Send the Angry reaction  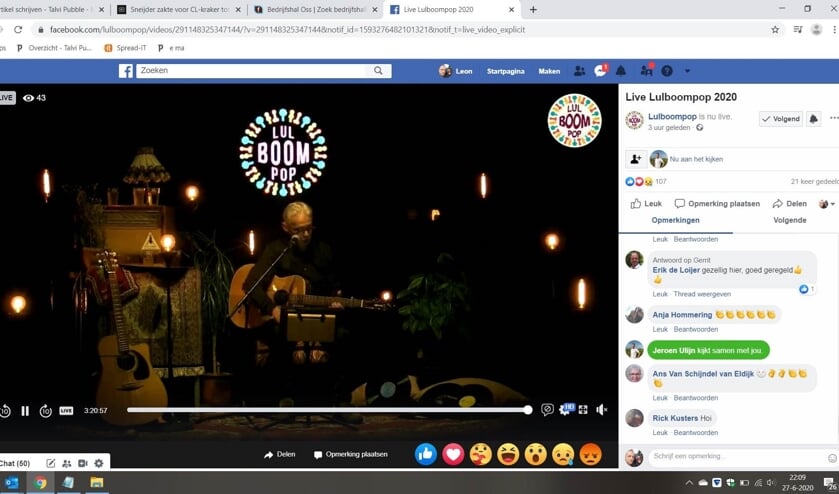point(590,454)
